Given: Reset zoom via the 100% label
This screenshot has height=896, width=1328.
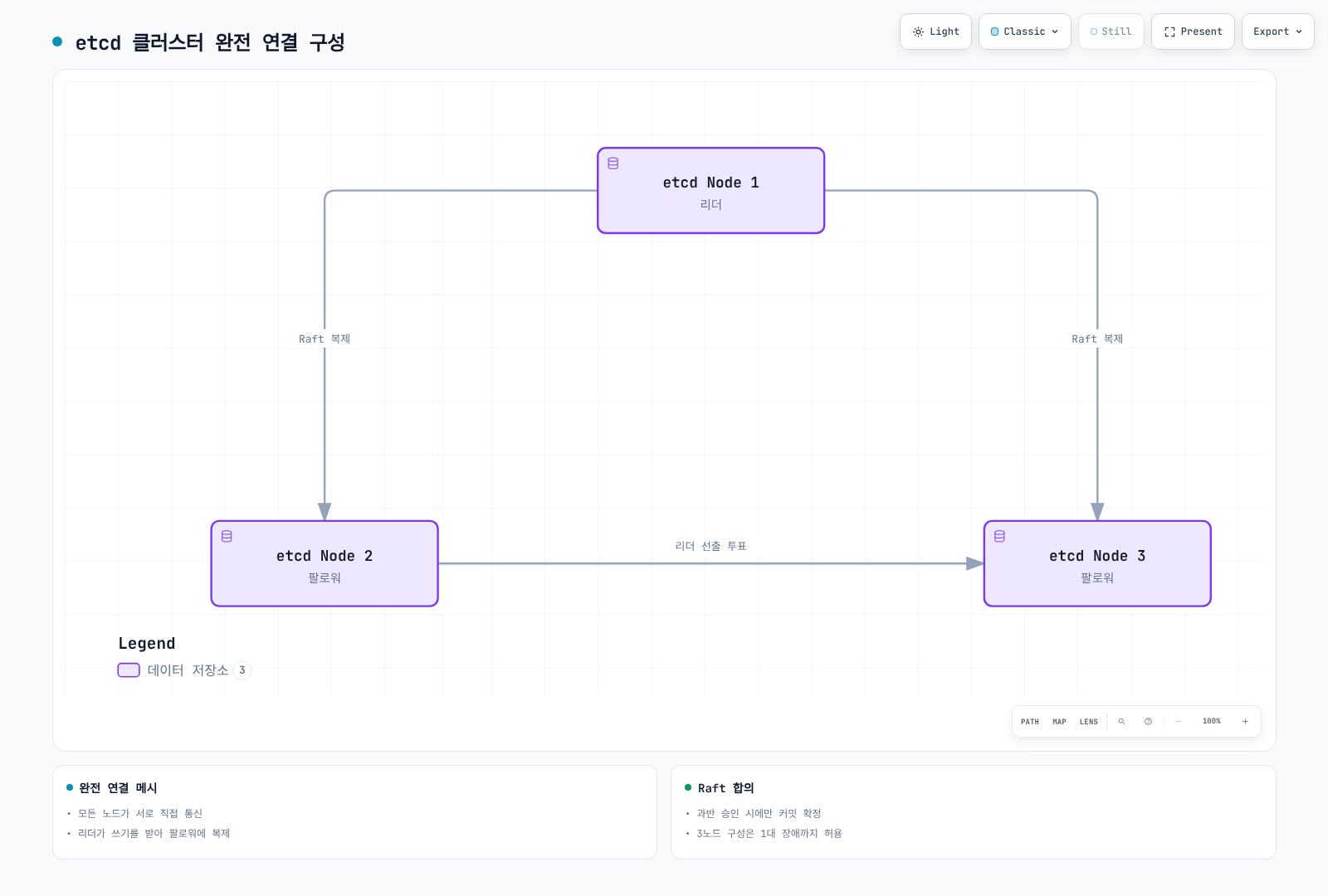Looking at the screenshot, I should (1212, 722).
